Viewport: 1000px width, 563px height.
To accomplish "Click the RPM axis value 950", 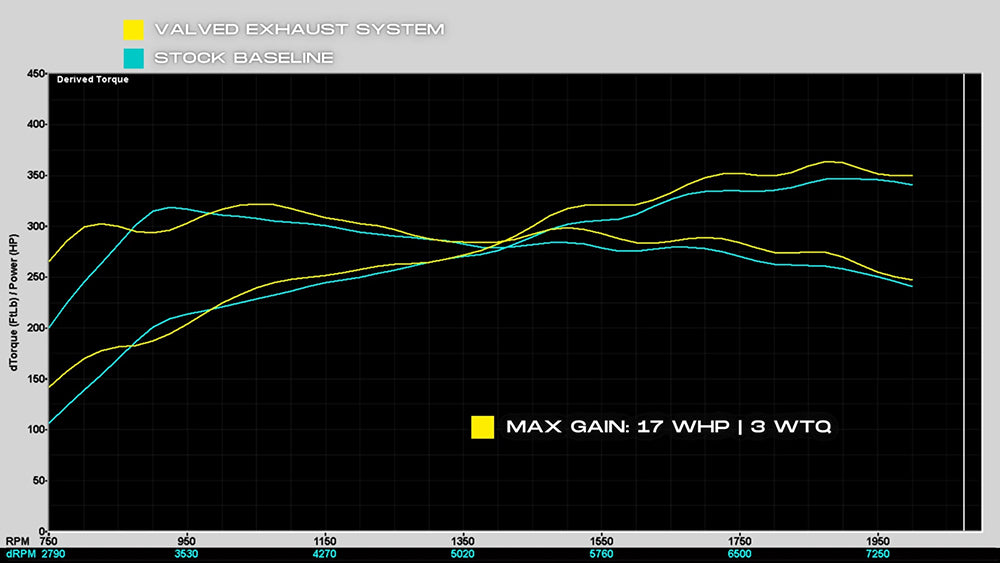I will pyautogui.click(x=186, y=541).
